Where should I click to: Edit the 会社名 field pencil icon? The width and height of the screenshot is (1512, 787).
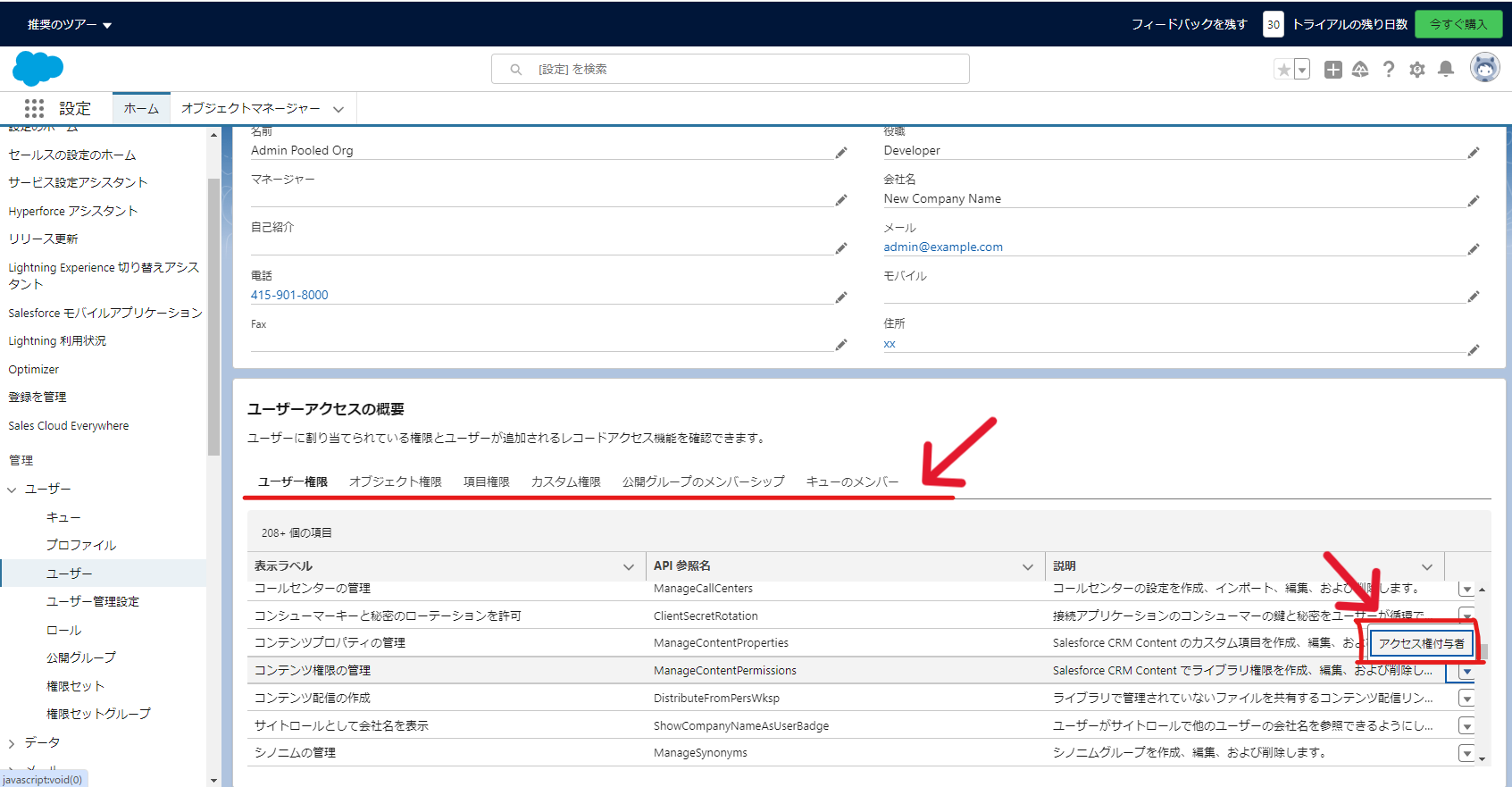(x=1474, y=200)
